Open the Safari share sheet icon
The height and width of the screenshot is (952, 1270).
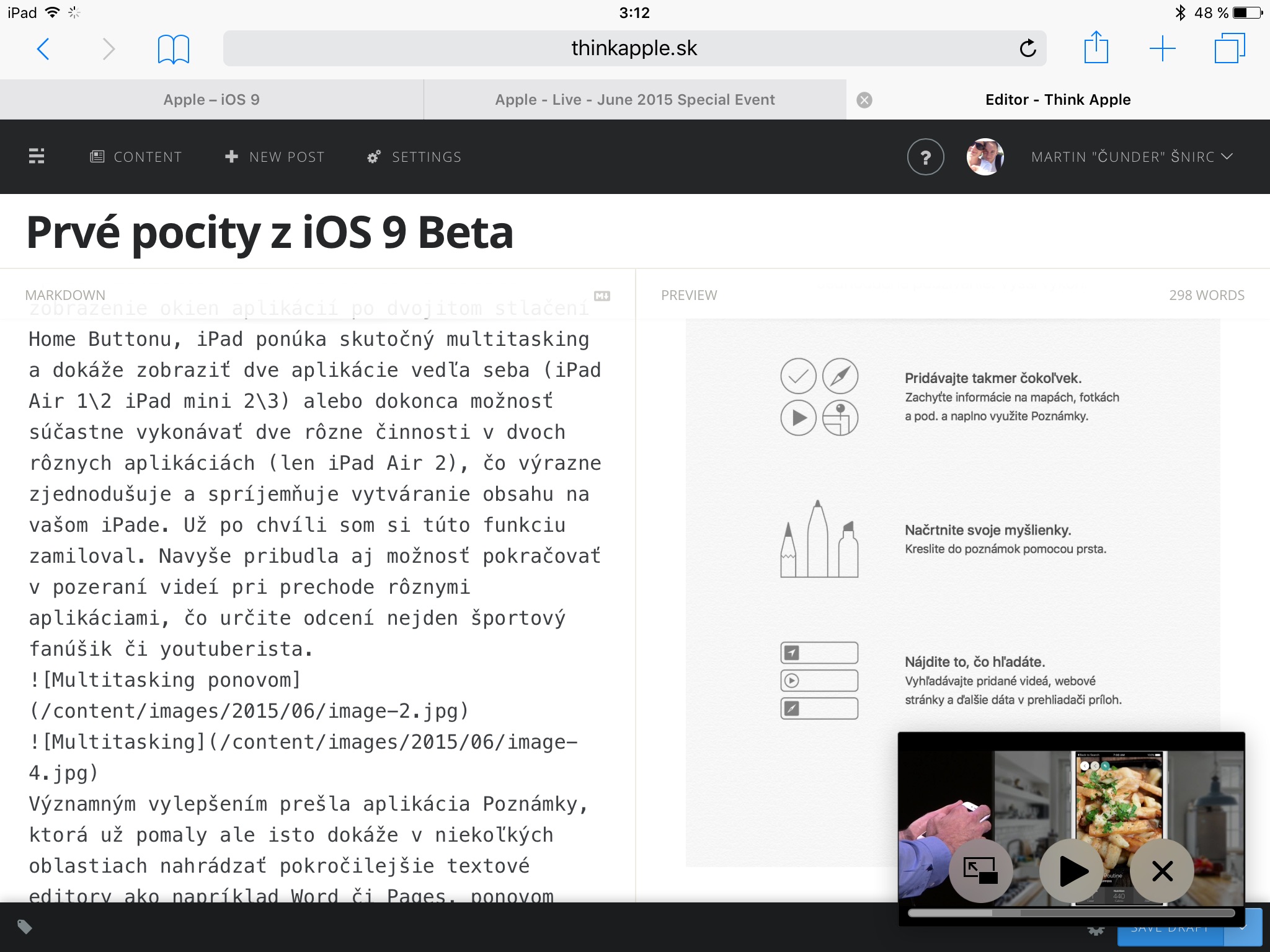[x=1096, y=48]
